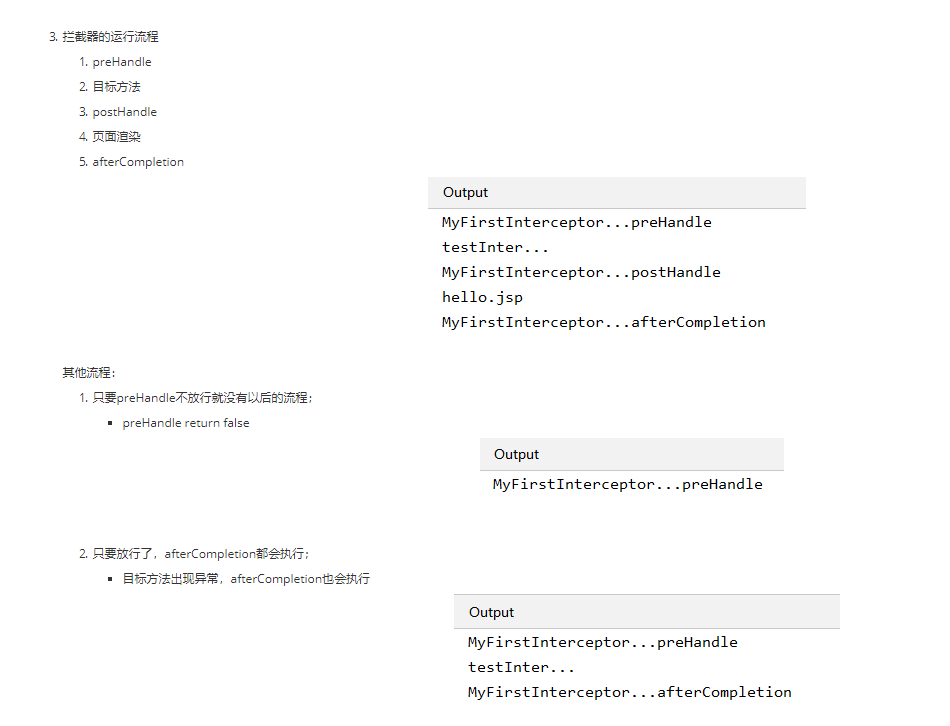Click the heading "拦截器的运行流程"
The width and height of the screenshot is (950, 726).
[110, 37]
